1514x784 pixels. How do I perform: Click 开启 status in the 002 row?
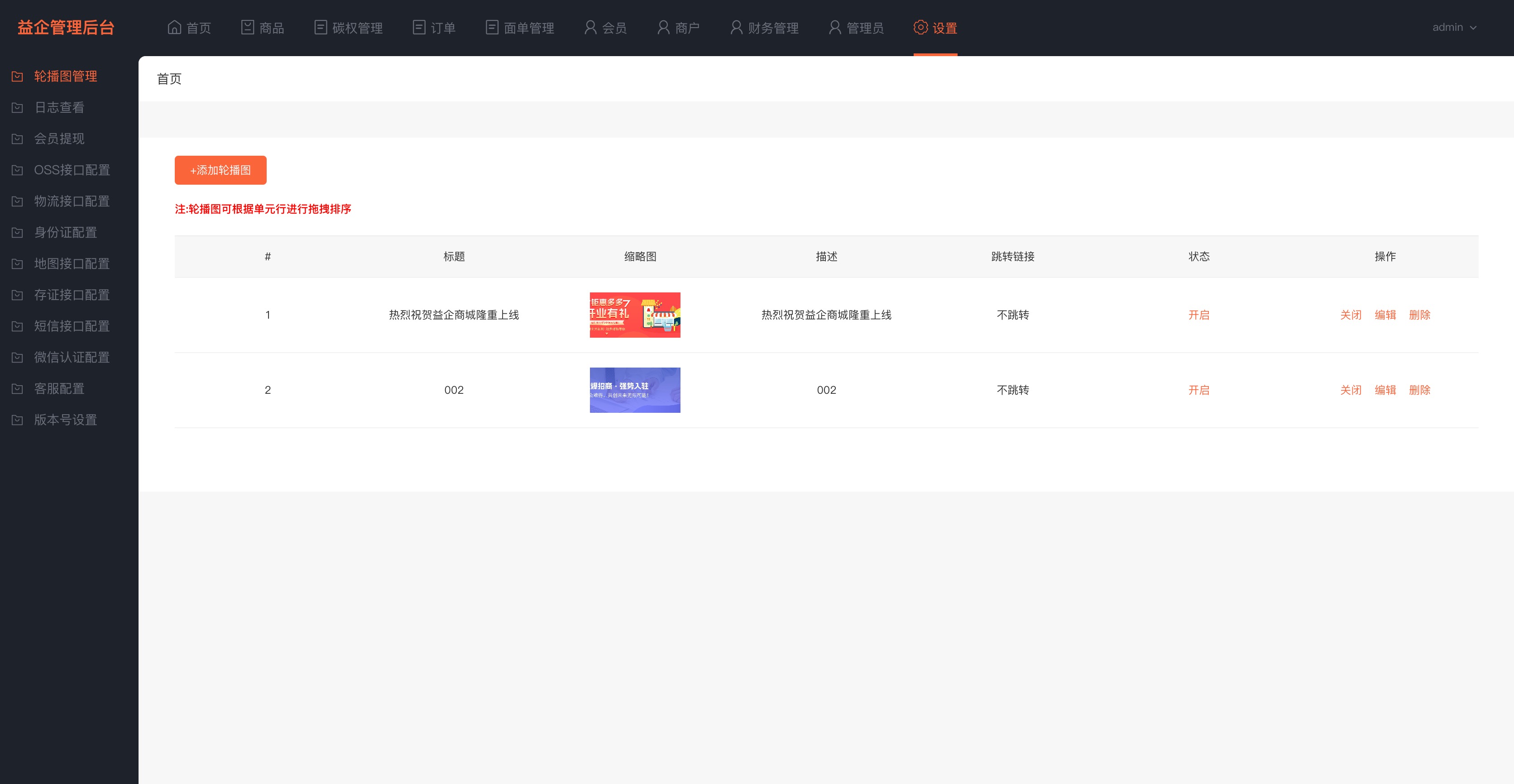click(1199, 390)
